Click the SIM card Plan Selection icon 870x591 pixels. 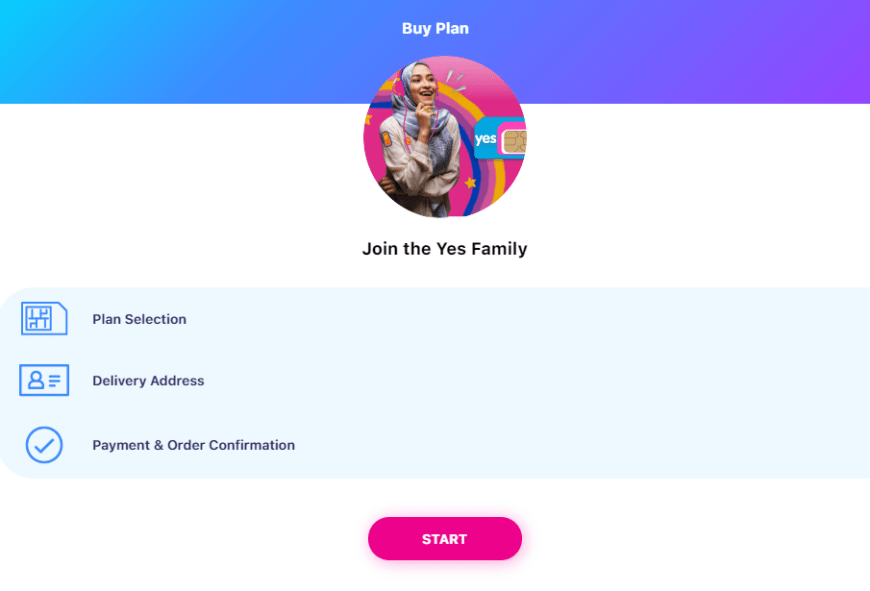coord(44,319)
